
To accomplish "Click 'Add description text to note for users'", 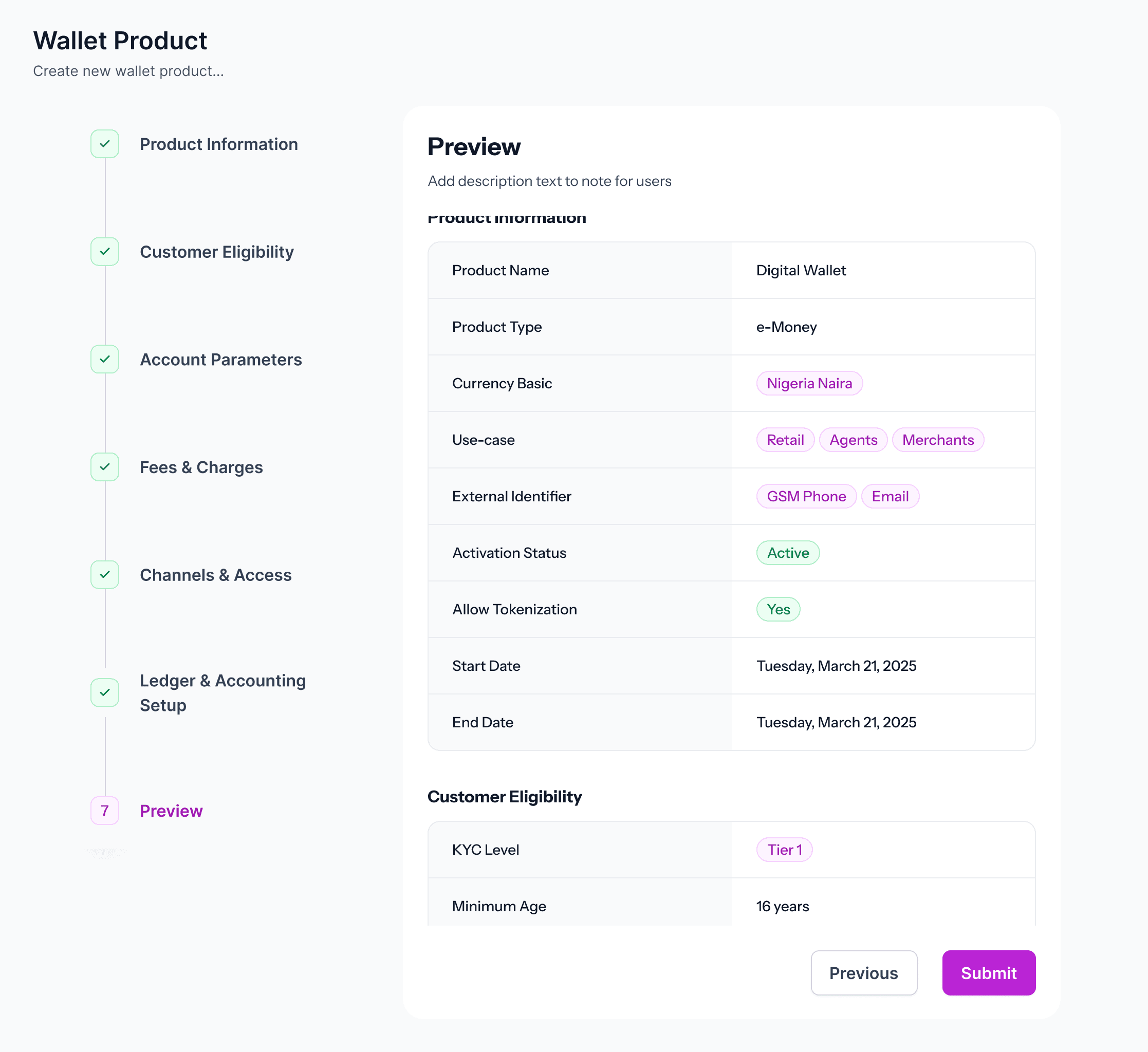I will tap(549, 181).
